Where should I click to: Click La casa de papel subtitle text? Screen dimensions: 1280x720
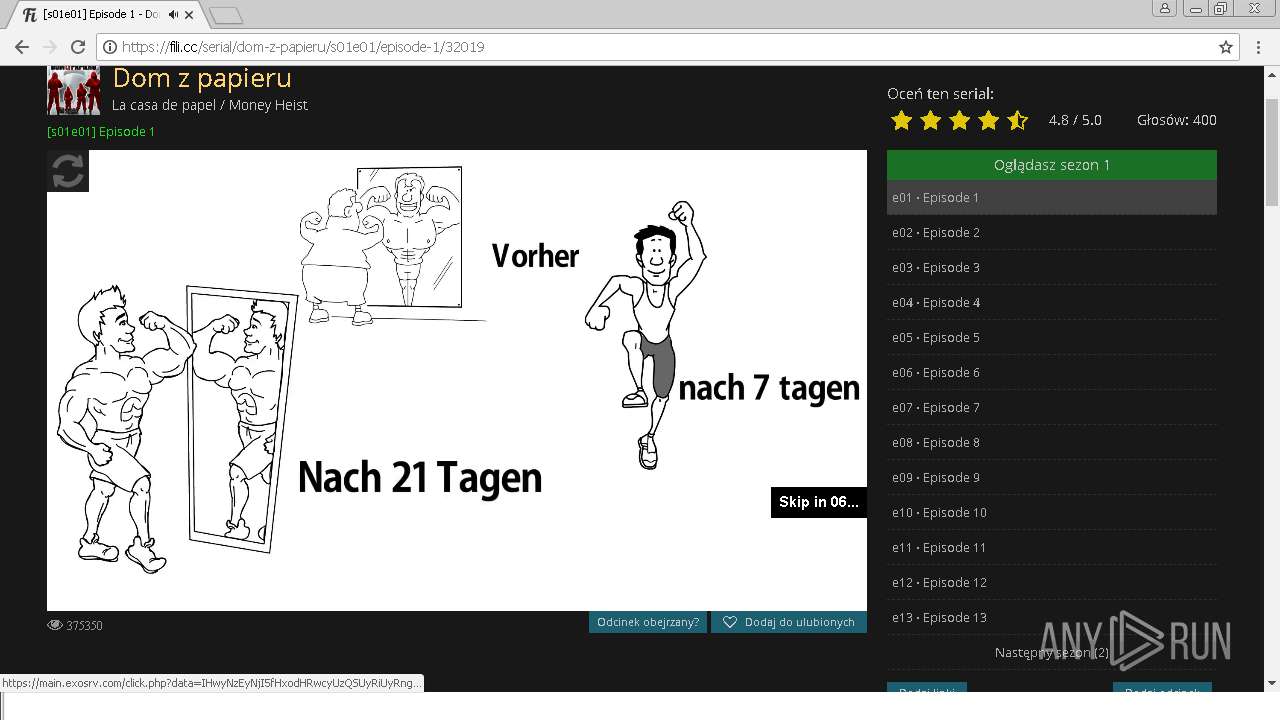[x=210, y=105]
